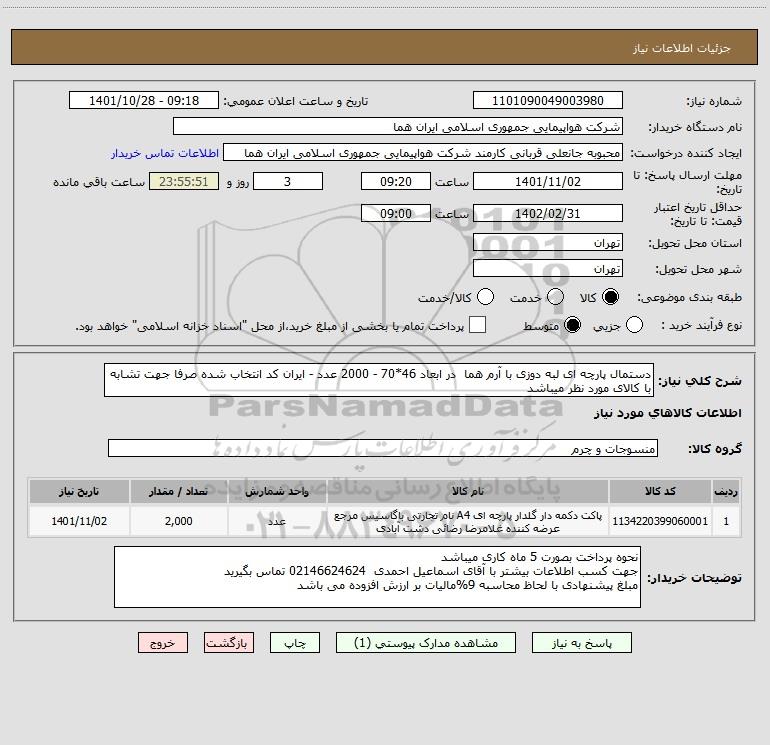Select the کالا radio button

[x=610, y=297]
